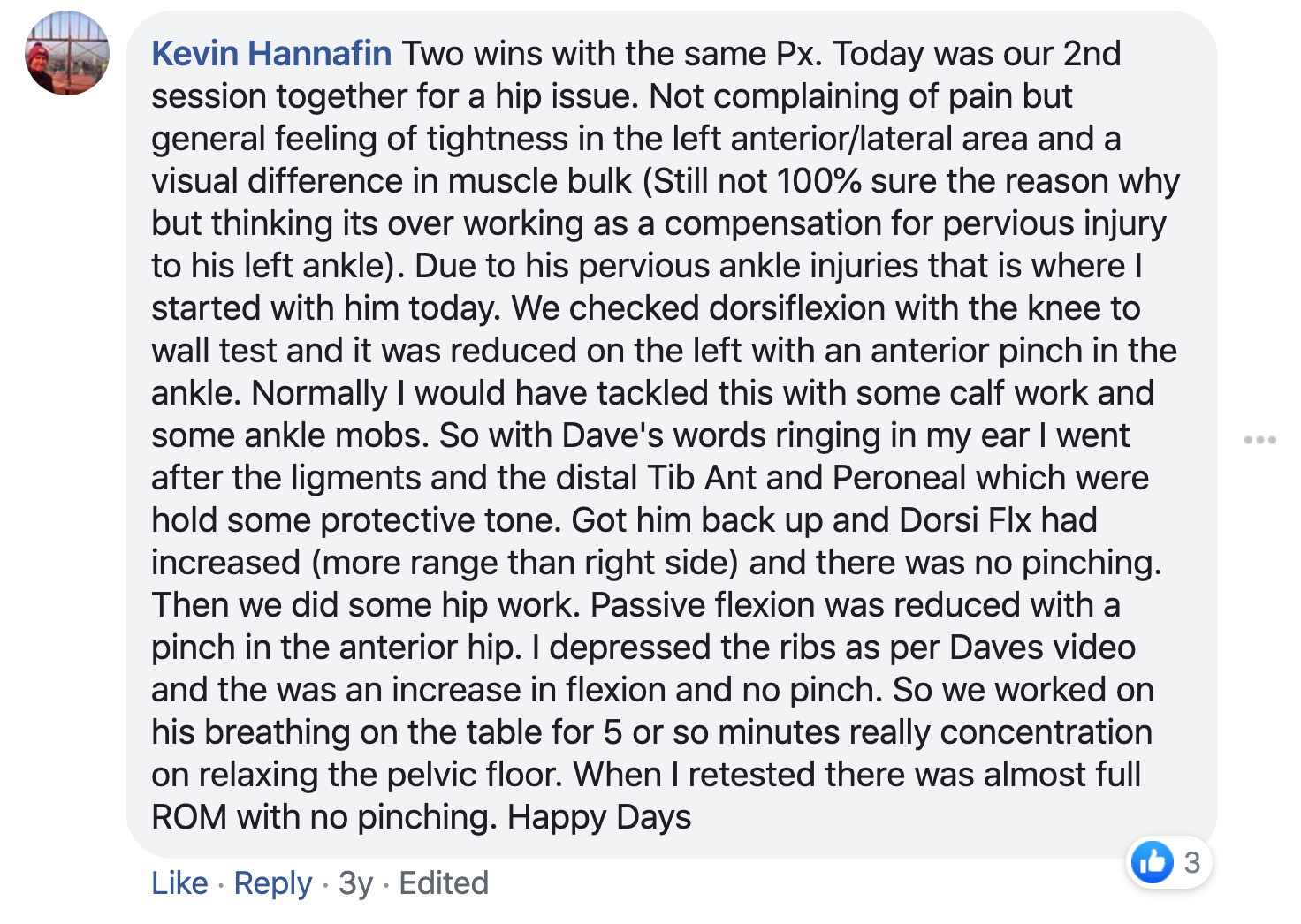1301x924 pixels.
Task: Click the words 'Two wins' in the comment
Action: pos(464,54)
